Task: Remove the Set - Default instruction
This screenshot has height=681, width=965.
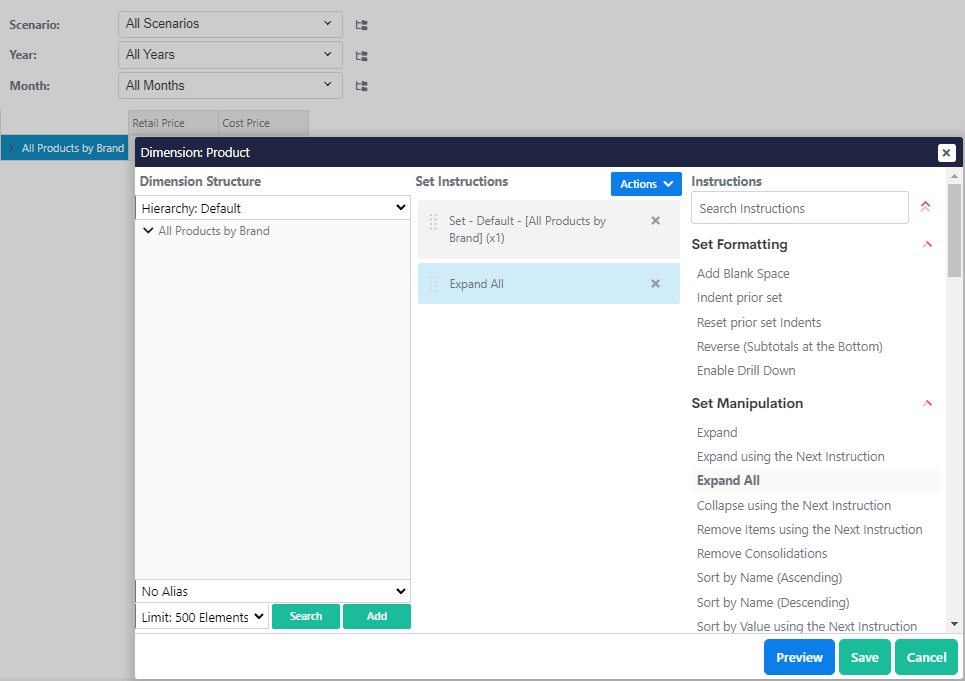Action: click(656, 221)
